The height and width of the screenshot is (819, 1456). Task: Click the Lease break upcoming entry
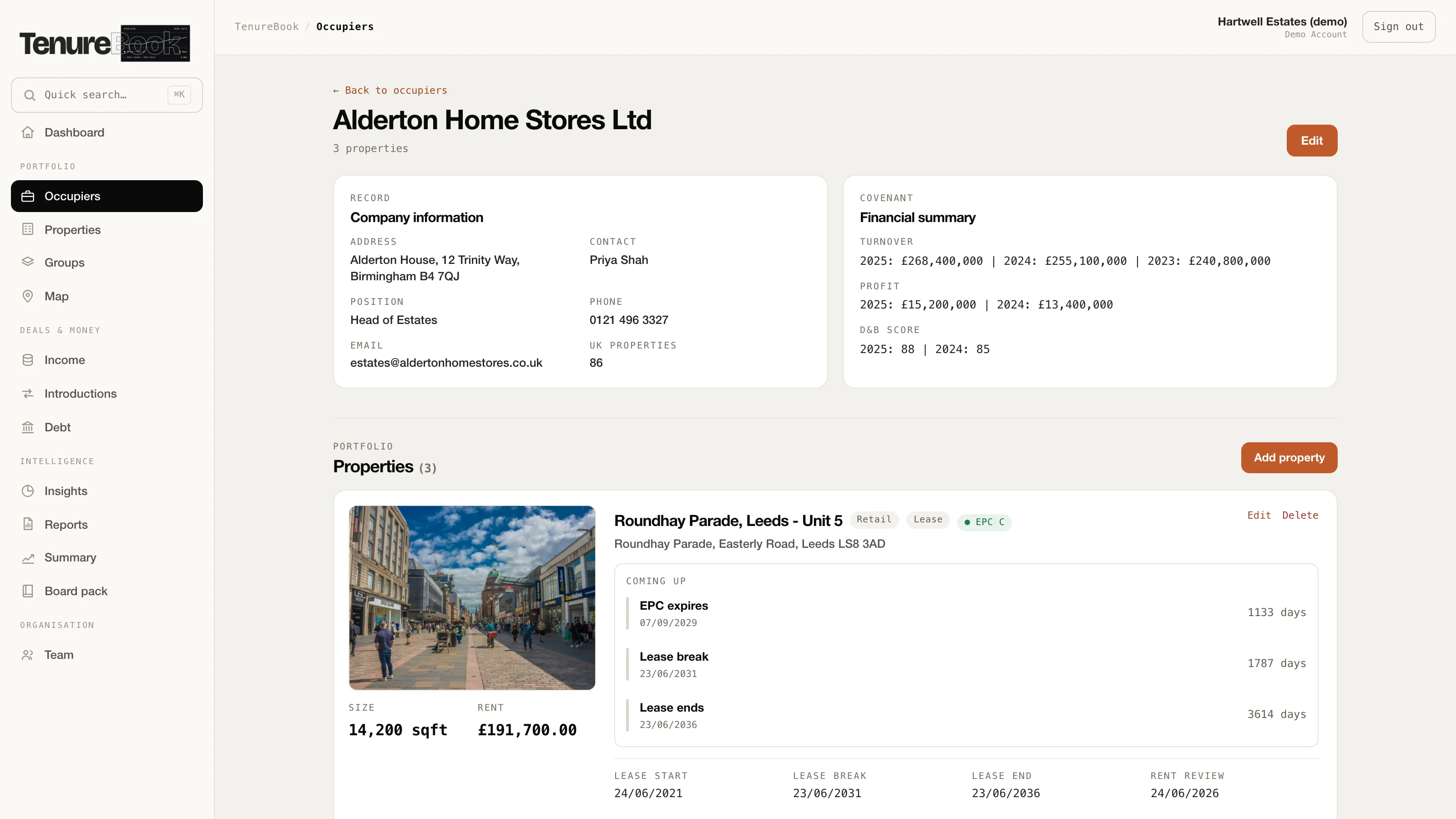(966, 664)
